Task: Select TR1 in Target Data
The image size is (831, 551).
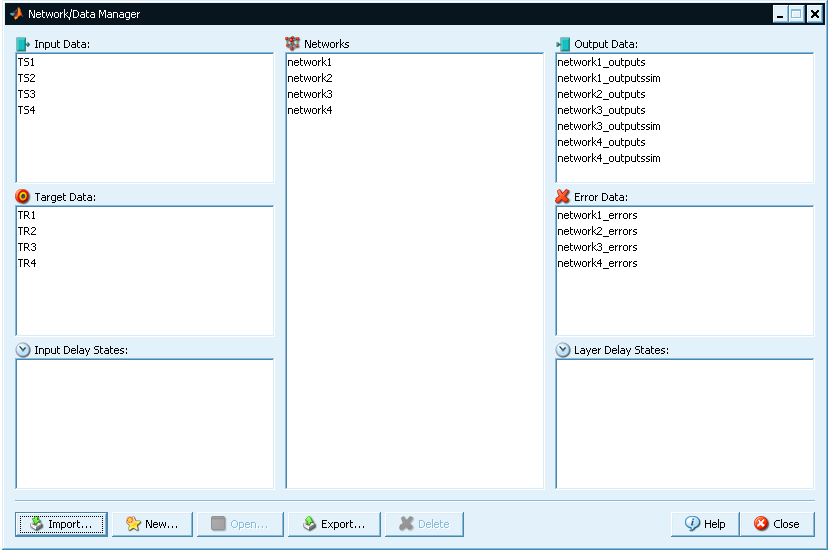Action: pos(145,215)
